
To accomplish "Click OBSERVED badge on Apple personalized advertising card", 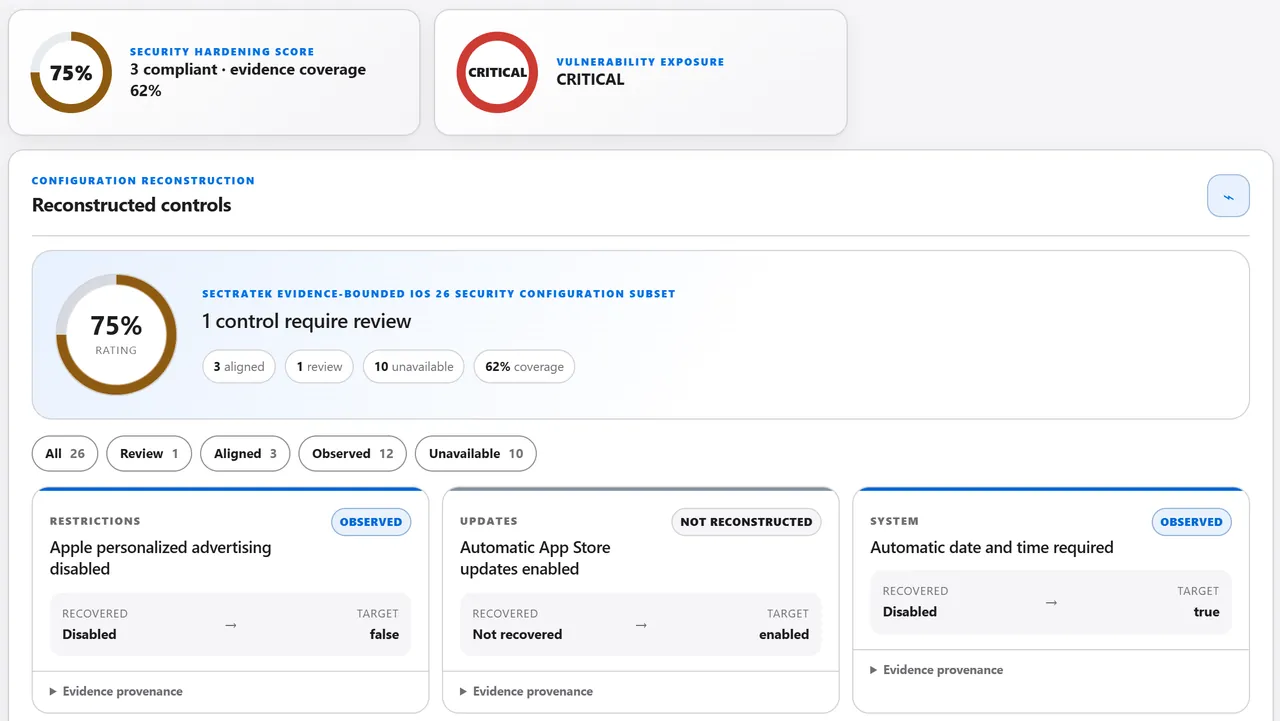I will point(371,522).
